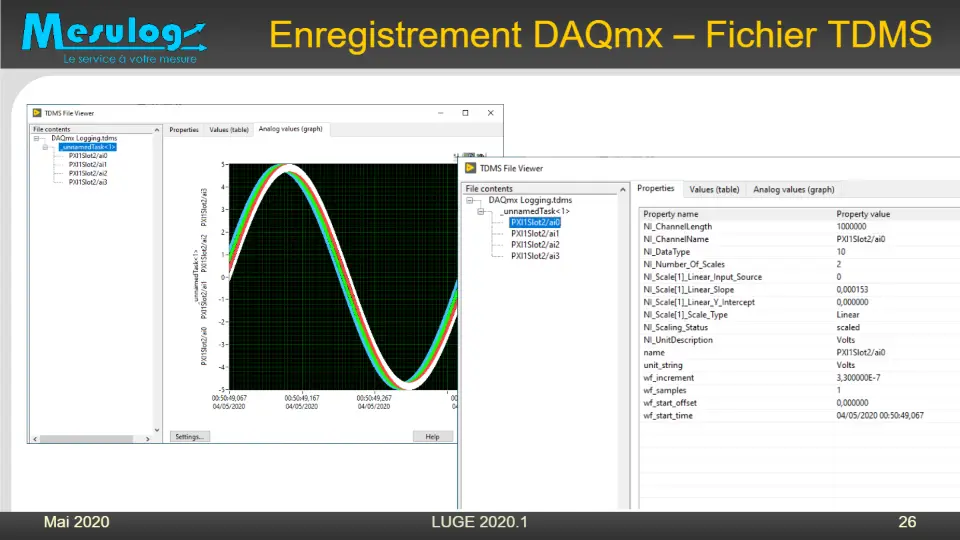This screenshot has width=960, height=540.
Task: Select PXI1Slot2/ai3 in back window tree
Action: point(88,182)
